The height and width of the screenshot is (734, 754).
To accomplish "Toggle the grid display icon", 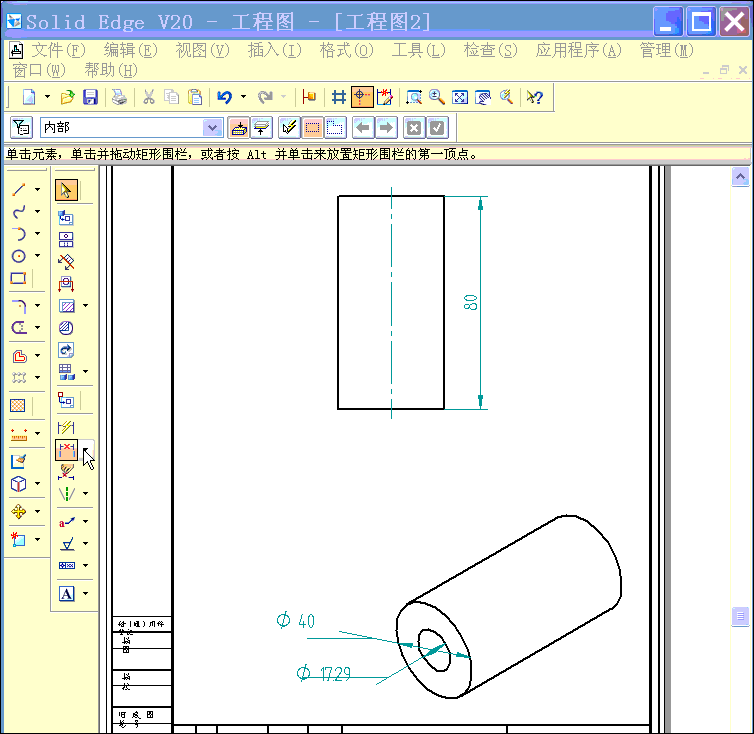I will click(339, 97).
